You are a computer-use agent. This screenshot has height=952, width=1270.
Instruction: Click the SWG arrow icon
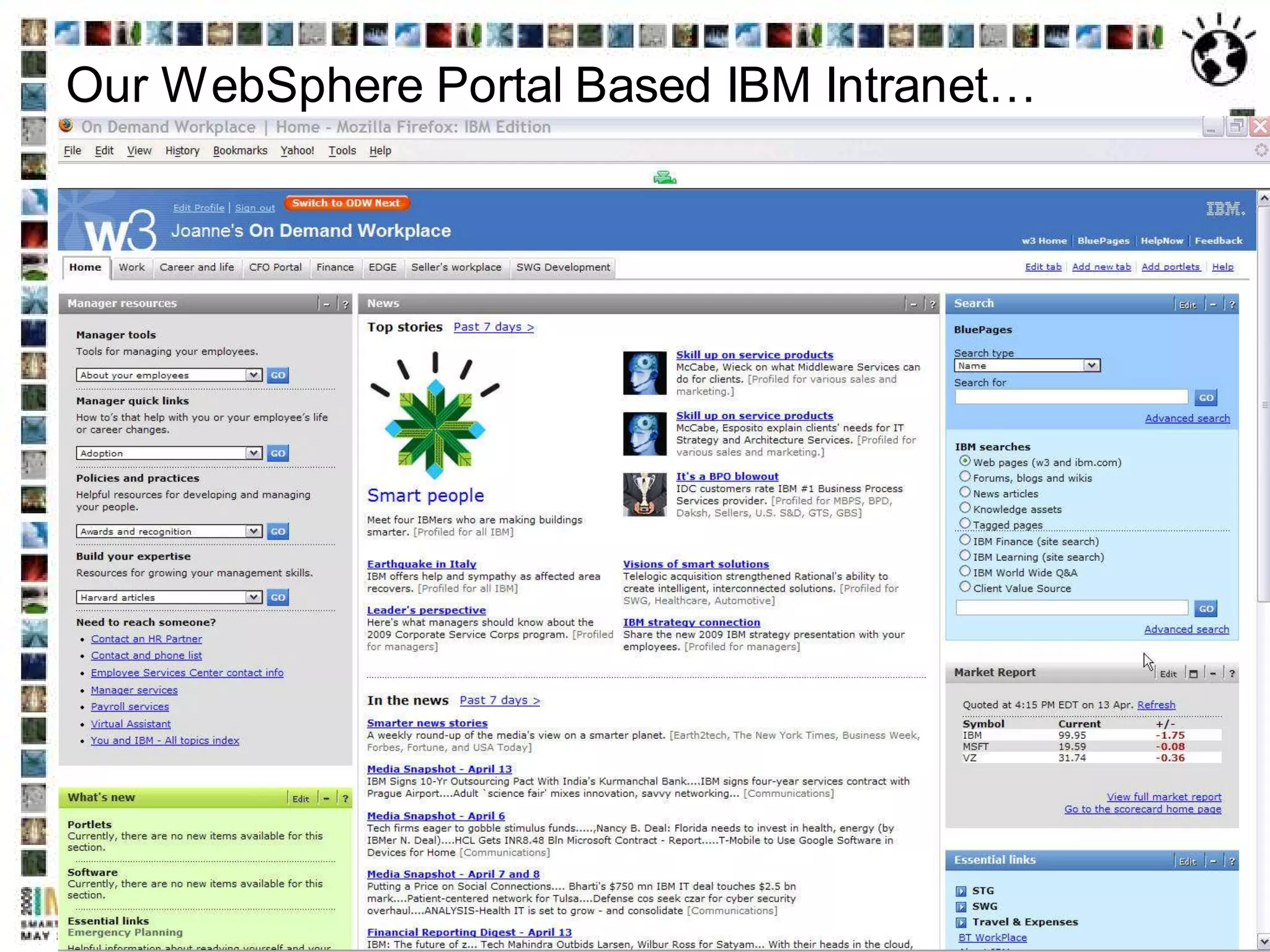[961, 907]
